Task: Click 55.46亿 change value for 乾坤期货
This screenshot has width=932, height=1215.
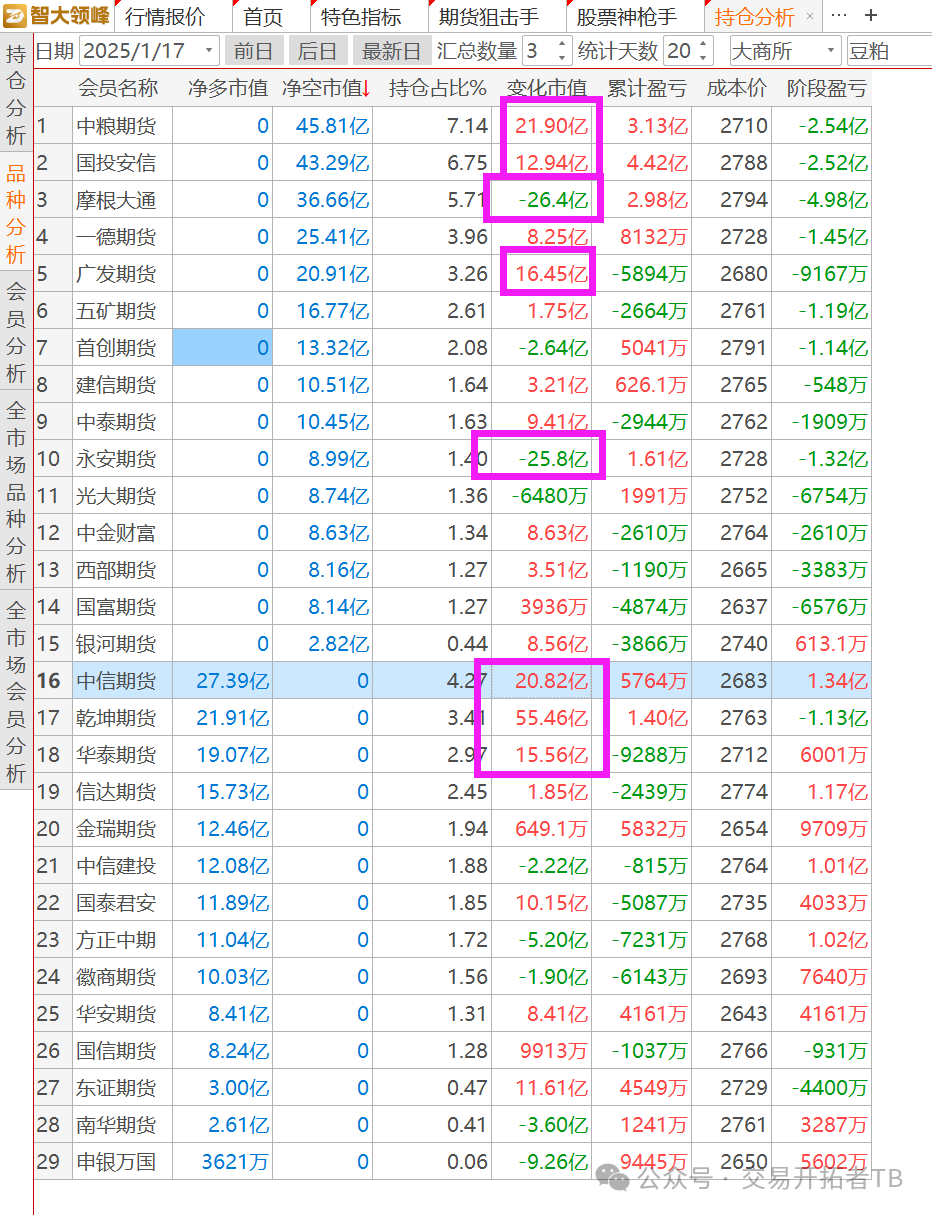Action: (x=552, y=718)
